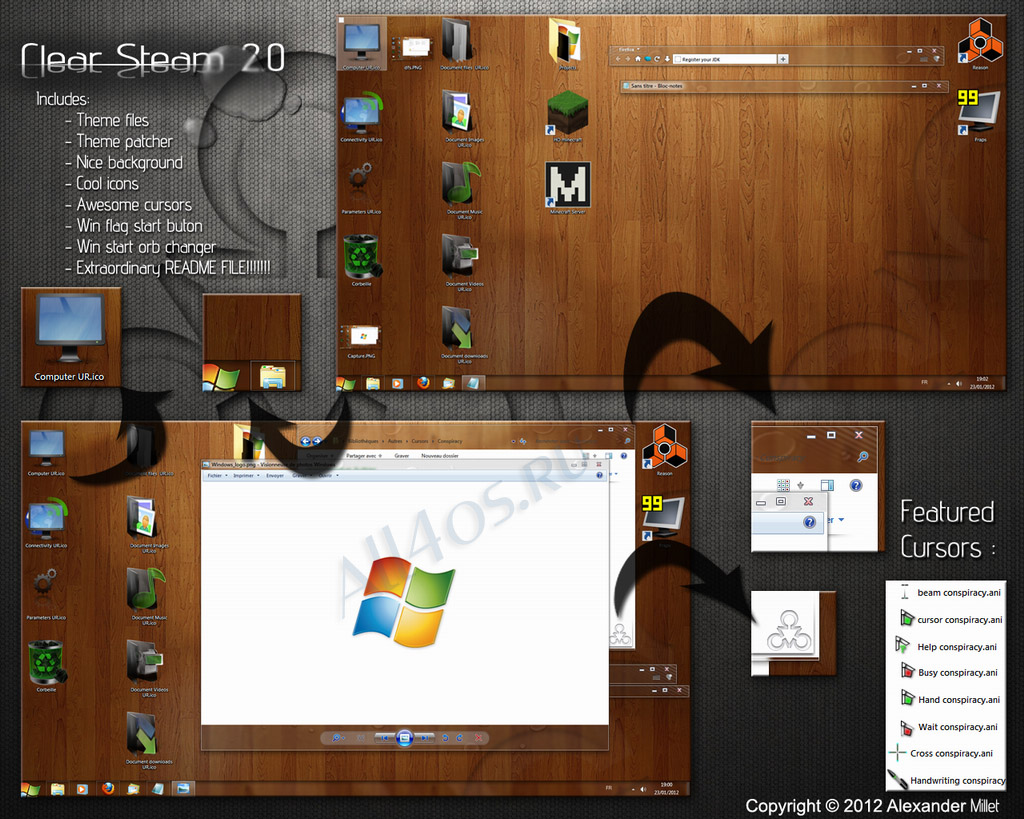
Task: Launch Reason shortcut on top desktop
Action: (980, 43)
